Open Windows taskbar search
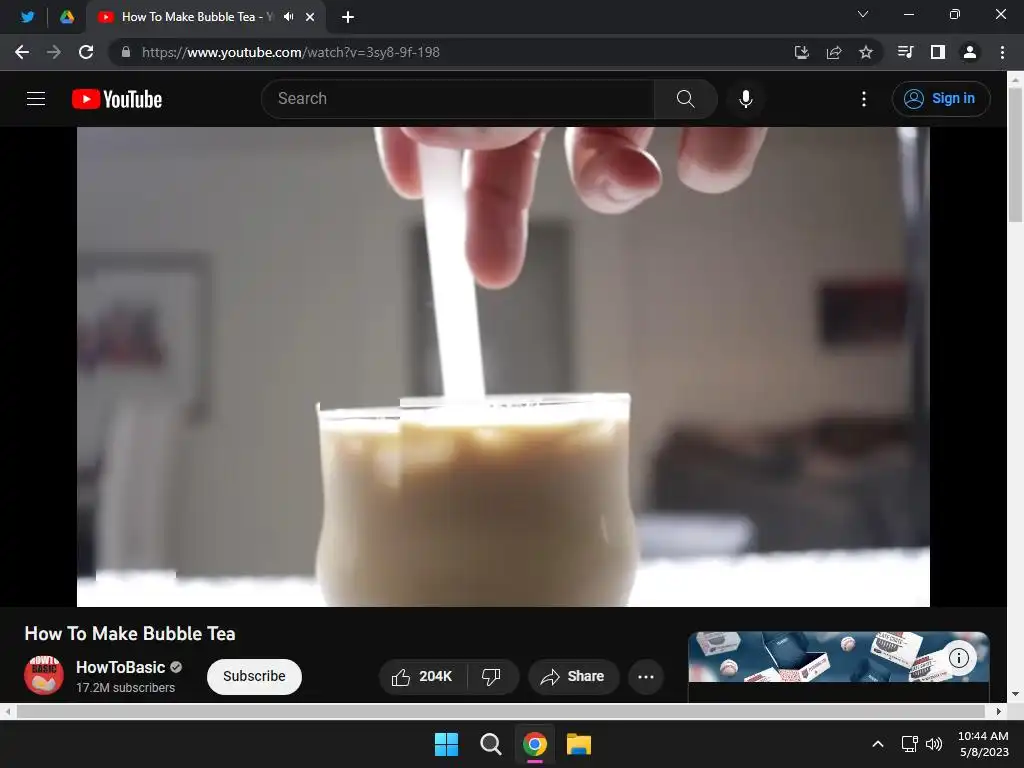The width and height of the screenshot is (1024, 768). pyautogui.click(x=490, y=744)
